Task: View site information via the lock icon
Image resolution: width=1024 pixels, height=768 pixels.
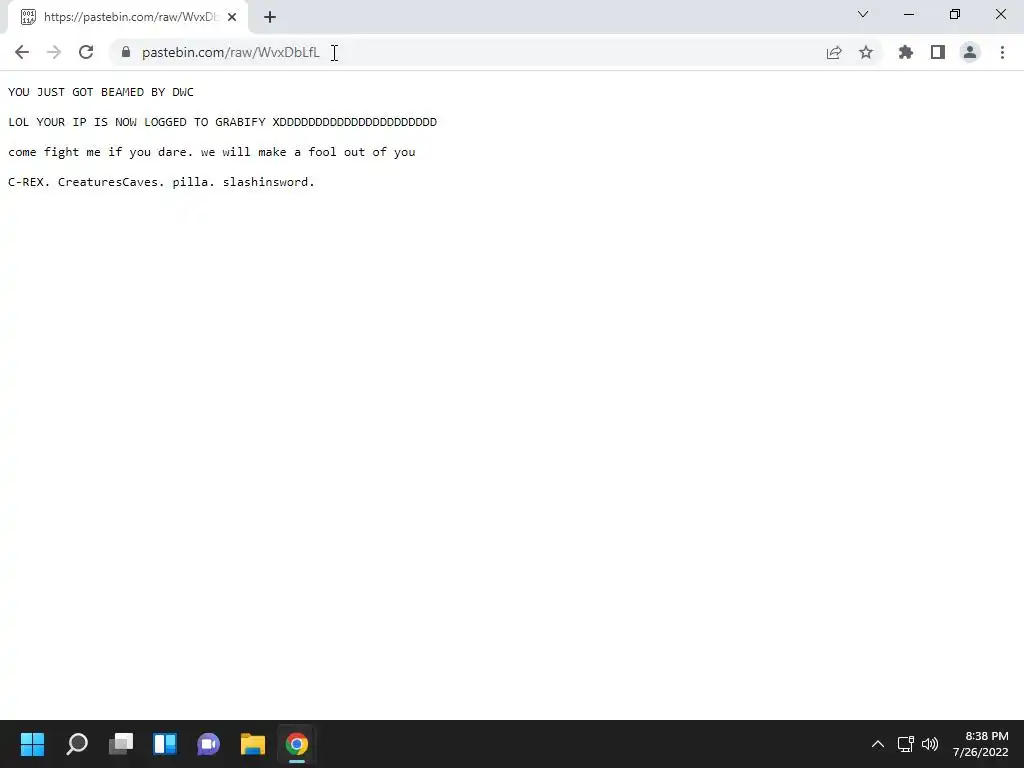Action: point(126,52)
